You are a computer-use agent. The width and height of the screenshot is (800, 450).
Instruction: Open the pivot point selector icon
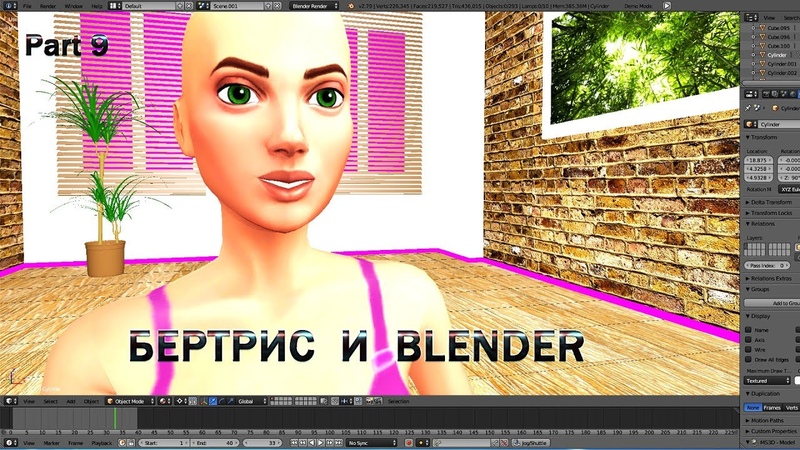180,402
